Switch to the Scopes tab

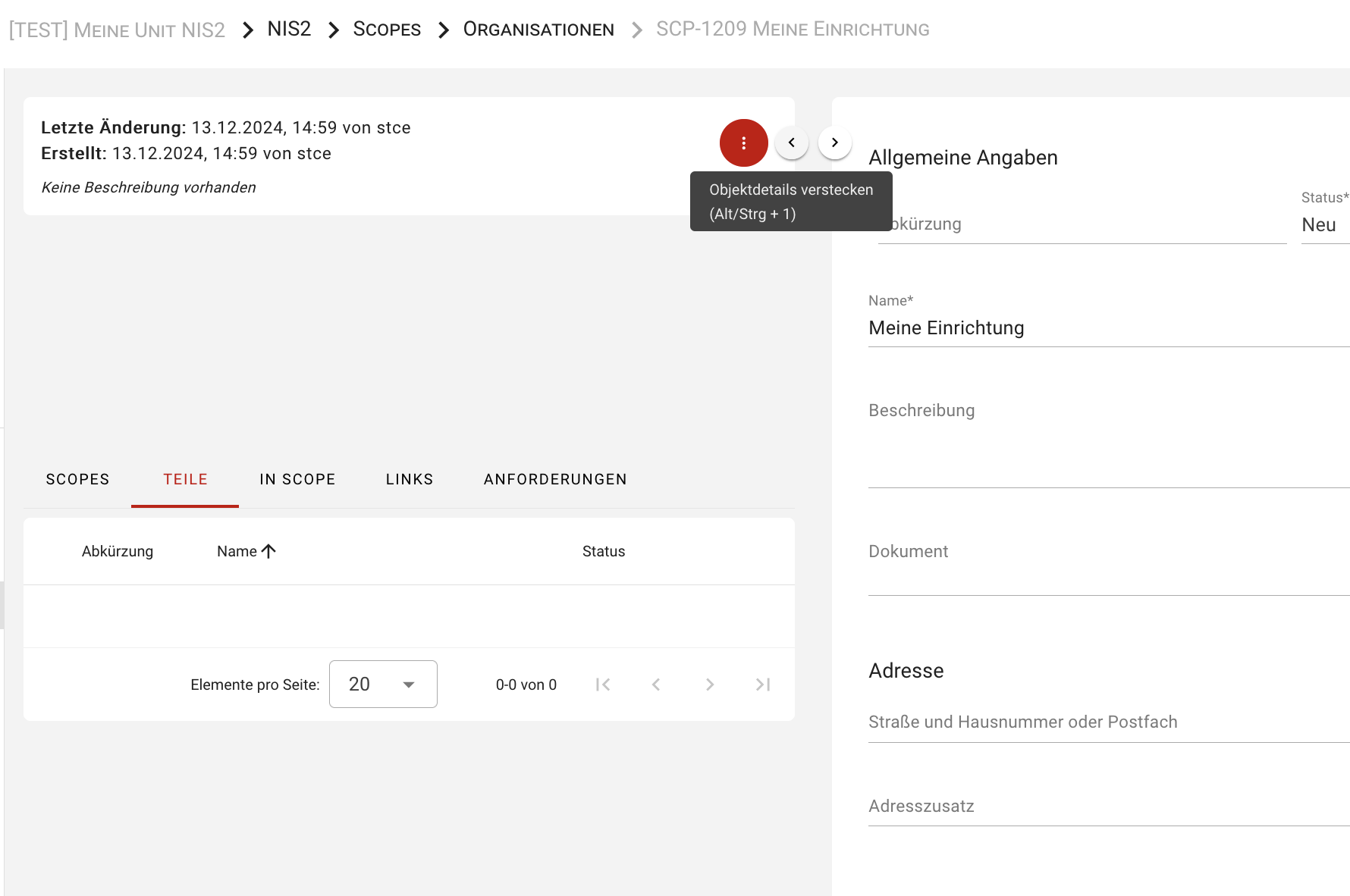pyautogui.click(x=77, y=479)
